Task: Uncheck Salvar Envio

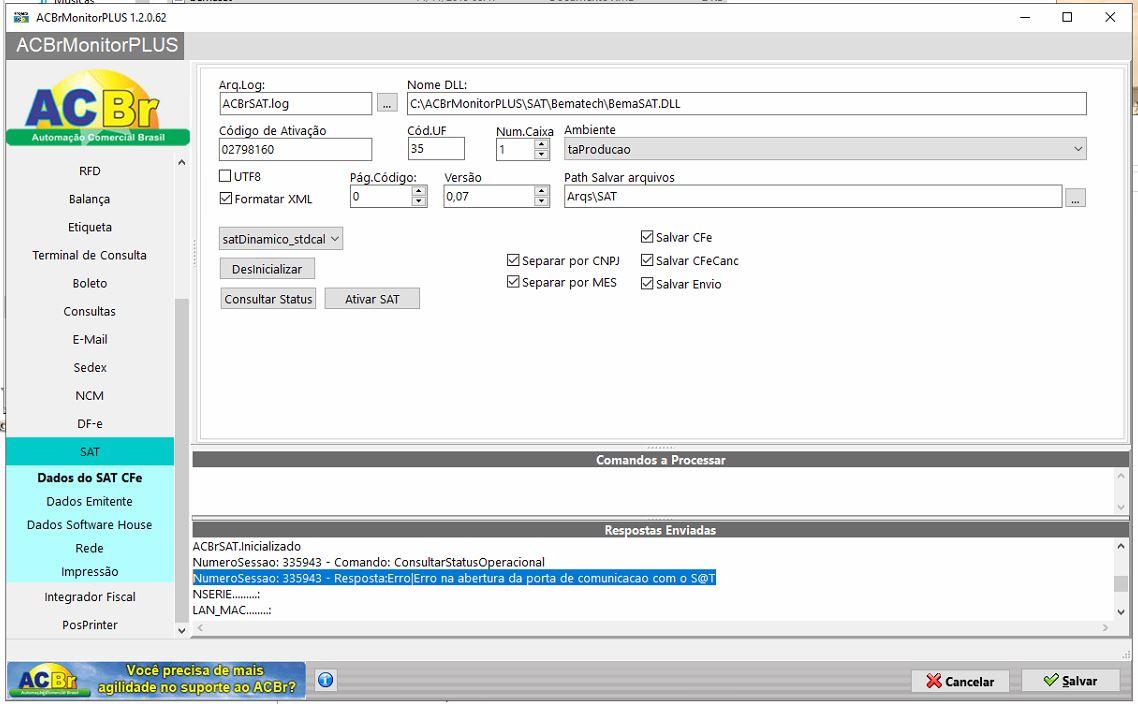Action: click(x=647, y=283)
